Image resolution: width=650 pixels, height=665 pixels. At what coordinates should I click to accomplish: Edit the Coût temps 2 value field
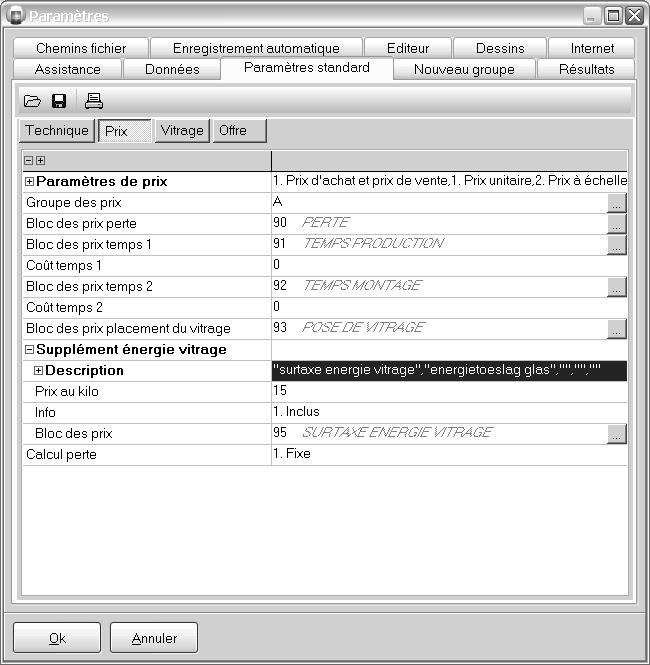pos(449,307)
